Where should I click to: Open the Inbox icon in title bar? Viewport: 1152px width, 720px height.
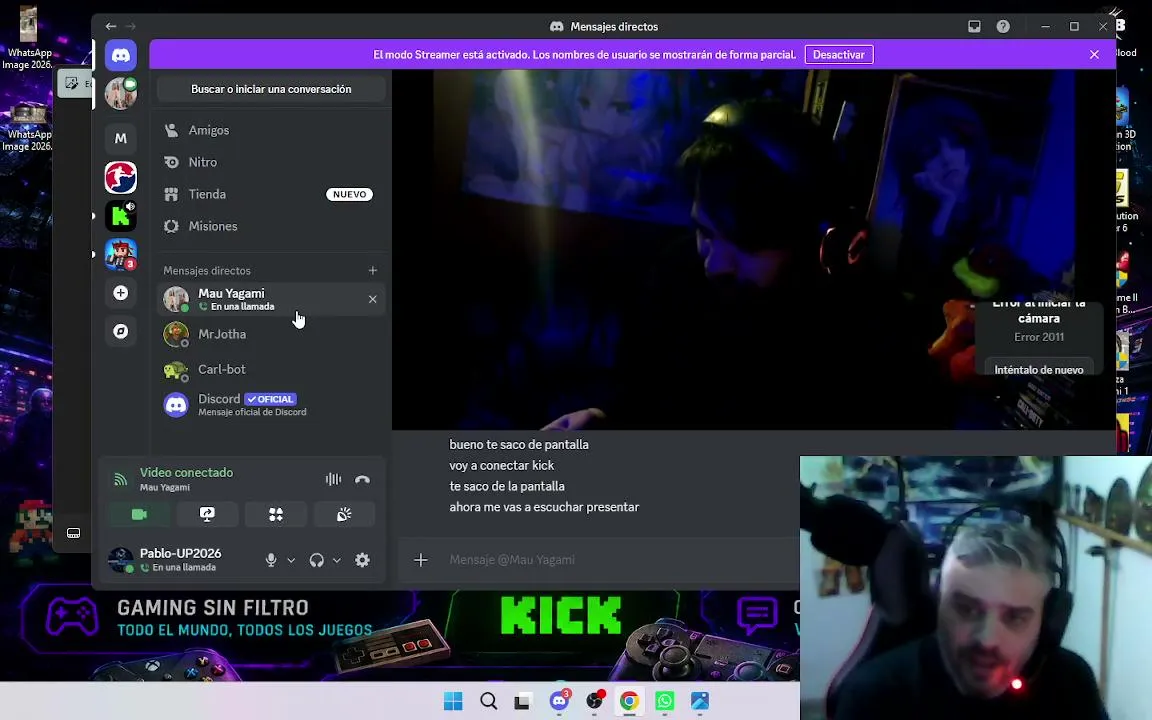pyautogui.click(x=974, y=26)
